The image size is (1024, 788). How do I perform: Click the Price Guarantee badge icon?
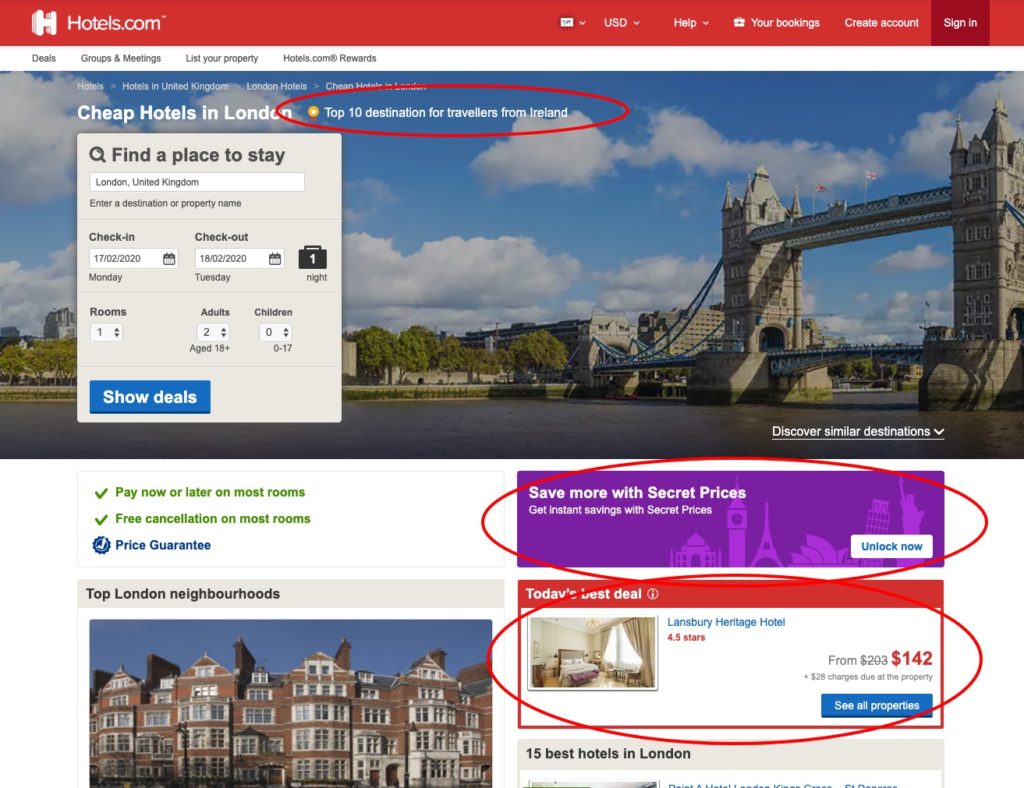click(x=101, y=544)
